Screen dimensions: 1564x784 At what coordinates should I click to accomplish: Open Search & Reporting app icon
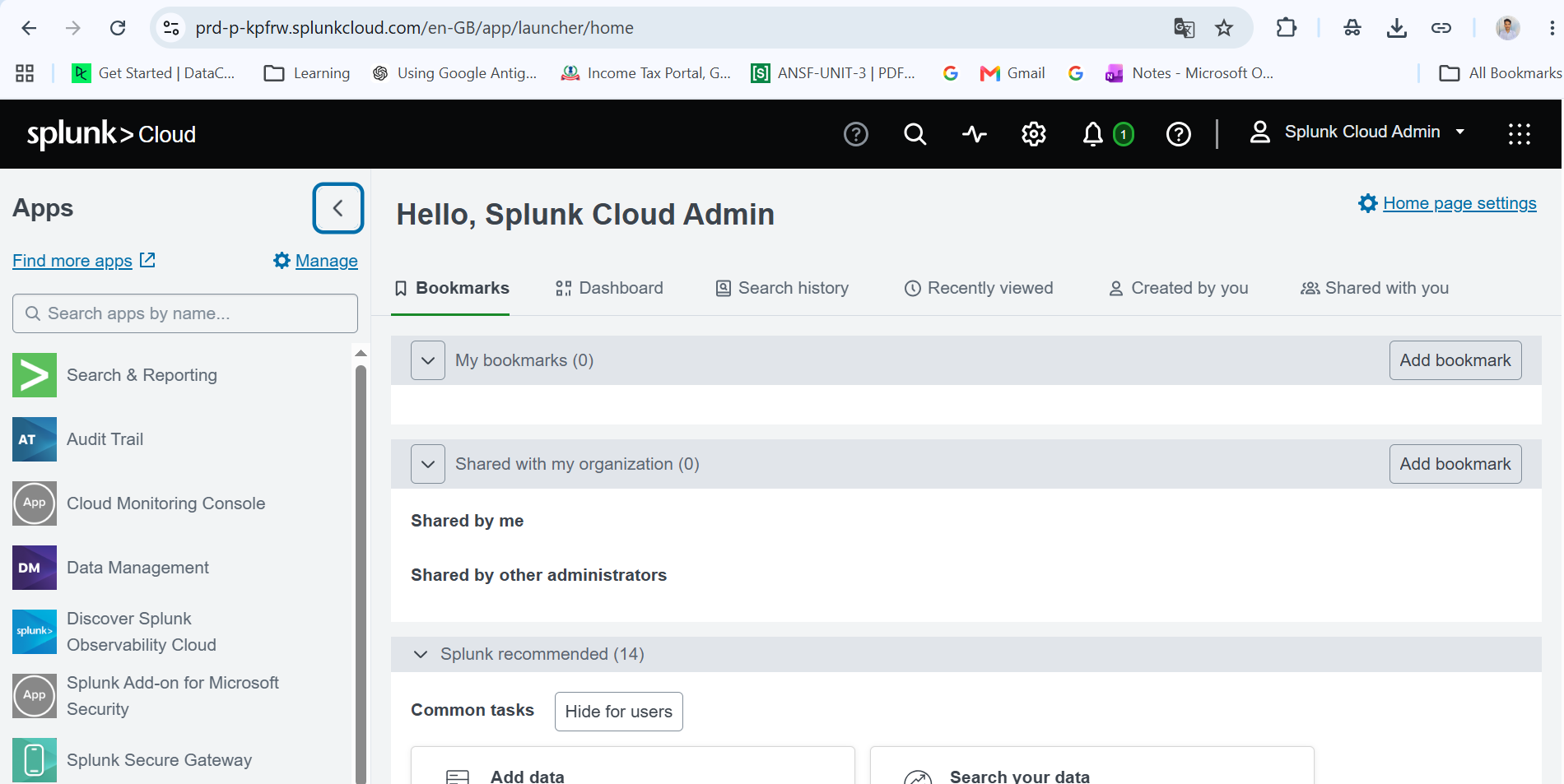tap(35, 375)
